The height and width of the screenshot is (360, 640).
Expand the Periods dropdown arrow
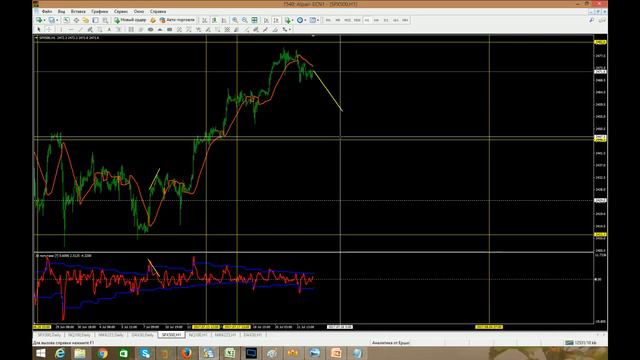pos(305,20)
